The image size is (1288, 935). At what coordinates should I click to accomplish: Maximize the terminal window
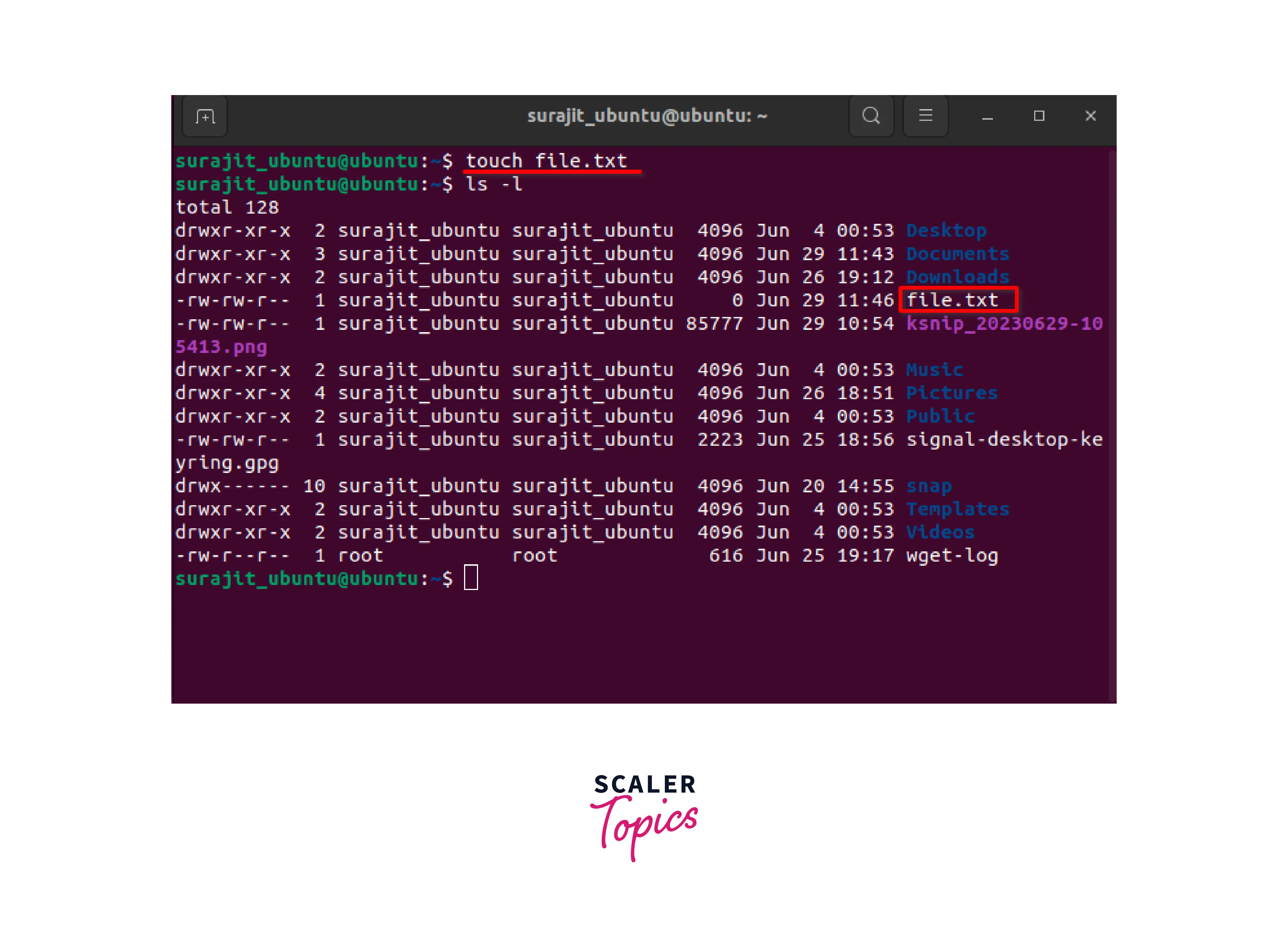(1039, 116)
